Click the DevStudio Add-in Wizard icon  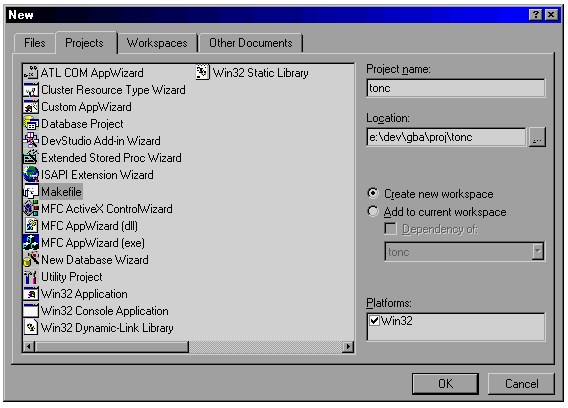(x=31, y=141)
